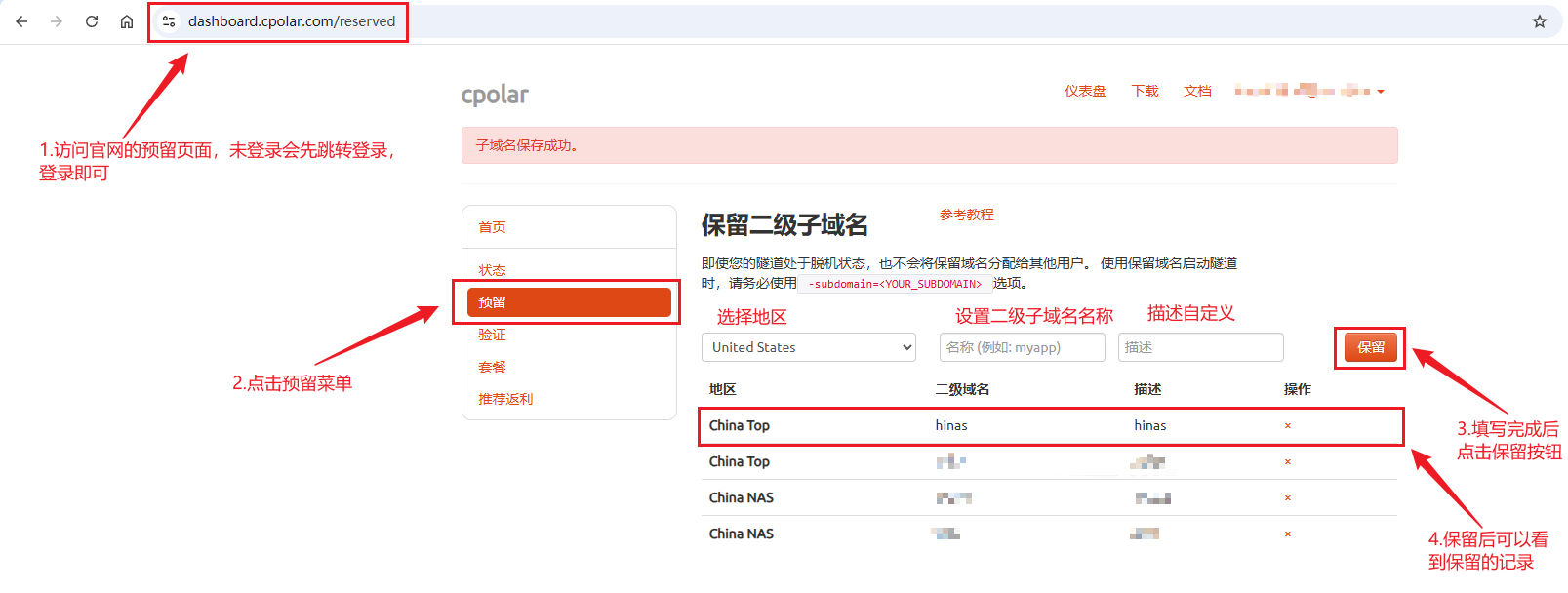Open the 参考教程 tutorial link
Screen dimensions: 1568x593
click(x=966, y=215)
